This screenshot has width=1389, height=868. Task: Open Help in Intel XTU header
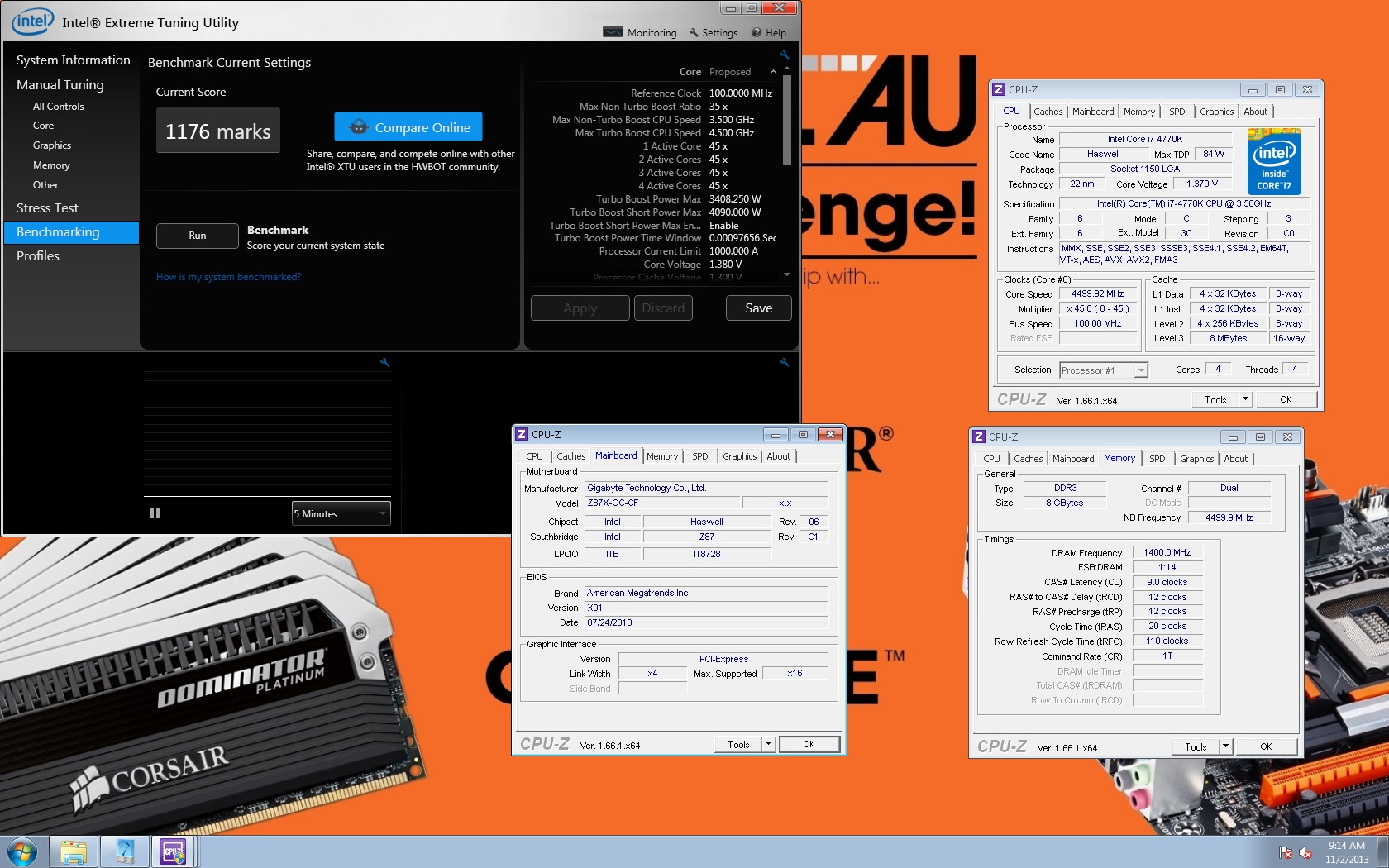769,32
